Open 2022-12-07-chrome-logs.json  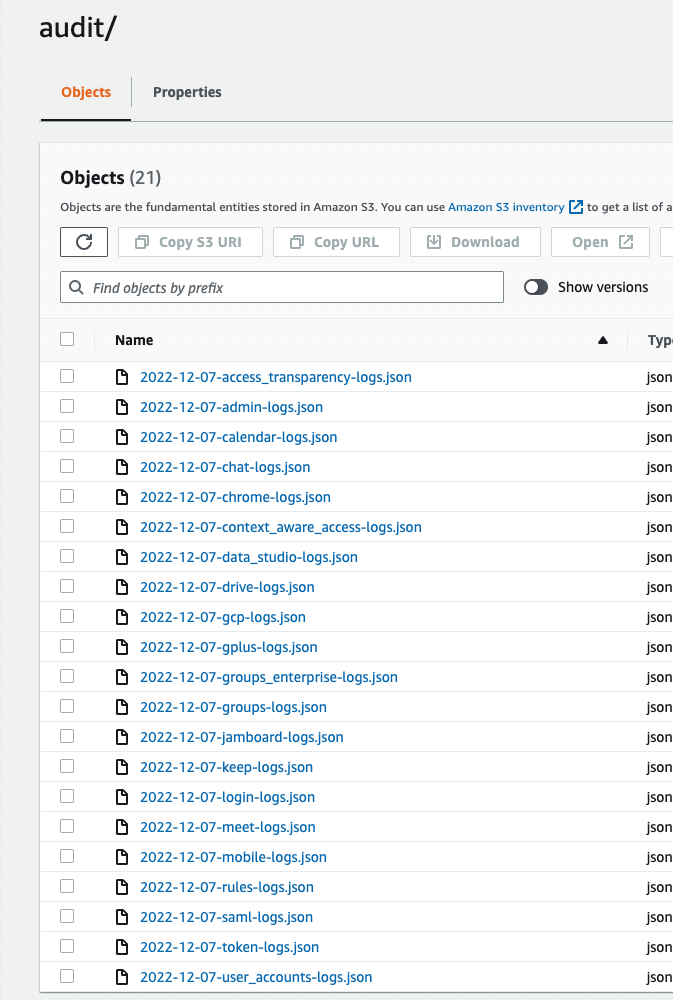(x=235, y=497)
